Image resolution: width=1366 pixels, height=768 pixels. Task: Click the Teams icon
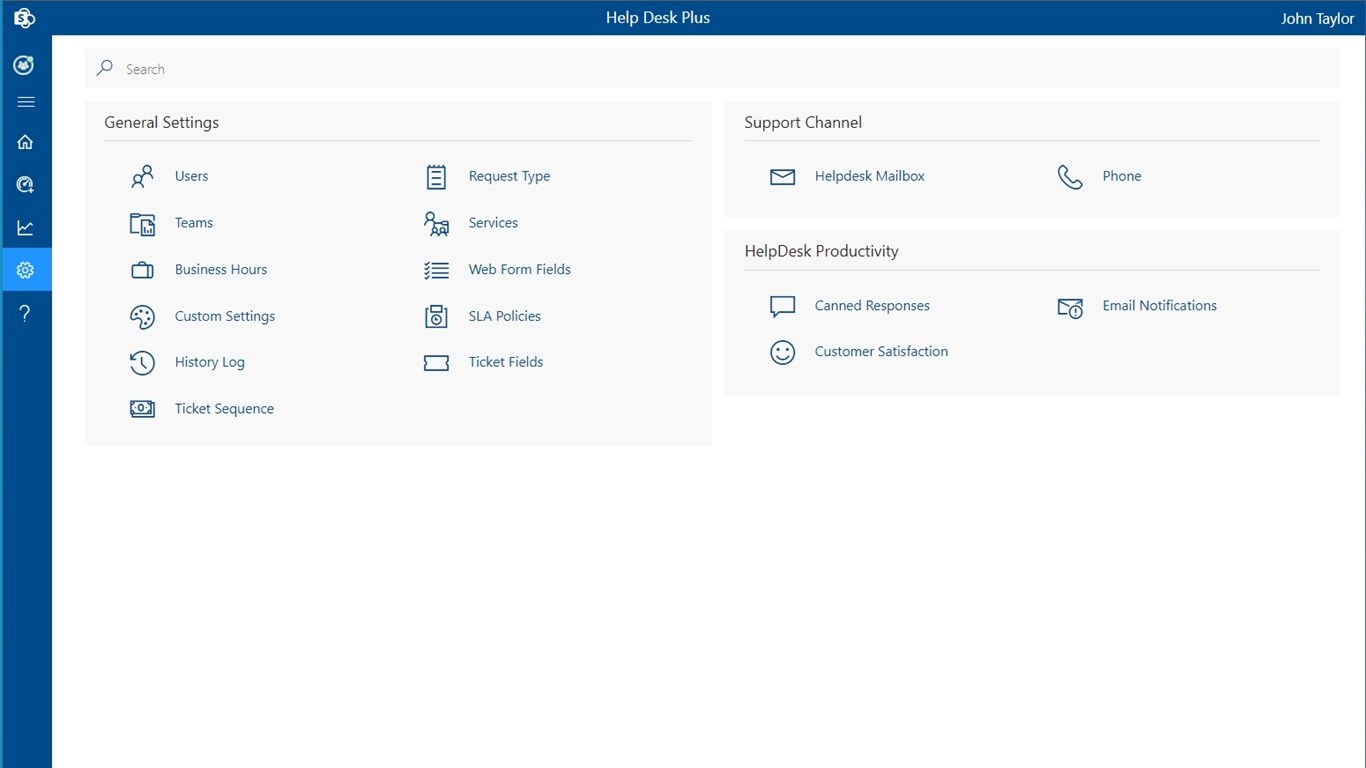pyautogui.click(x=143, y=224)
